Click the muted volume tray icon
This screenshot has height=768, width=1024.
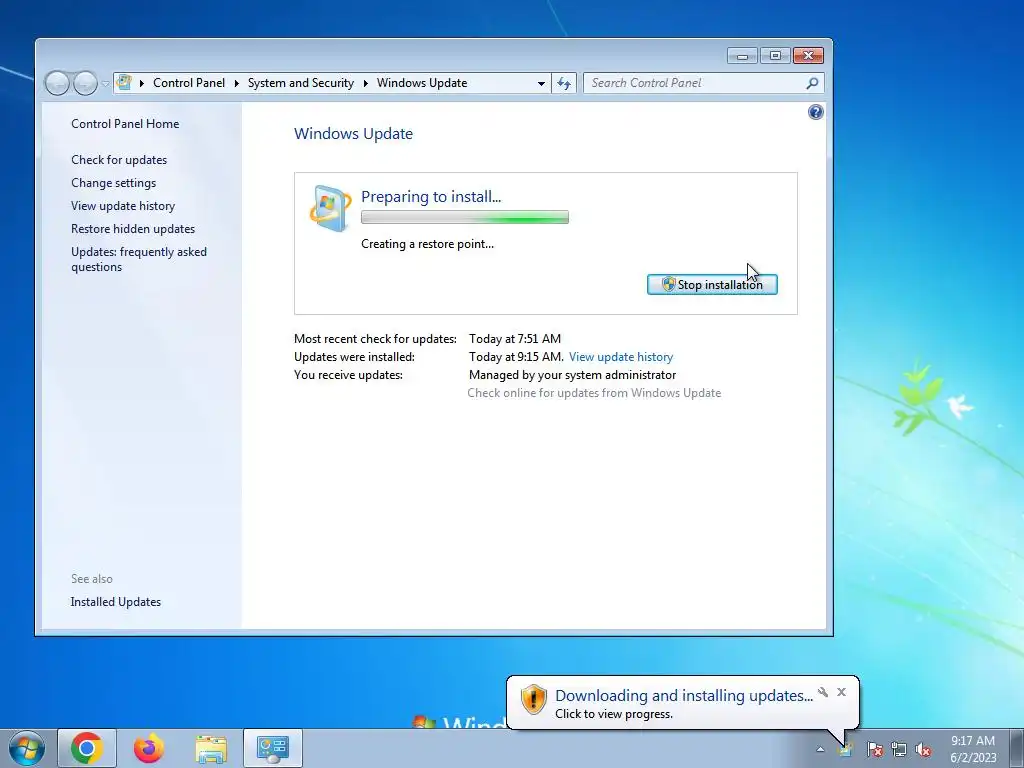(x=923, y=749)
